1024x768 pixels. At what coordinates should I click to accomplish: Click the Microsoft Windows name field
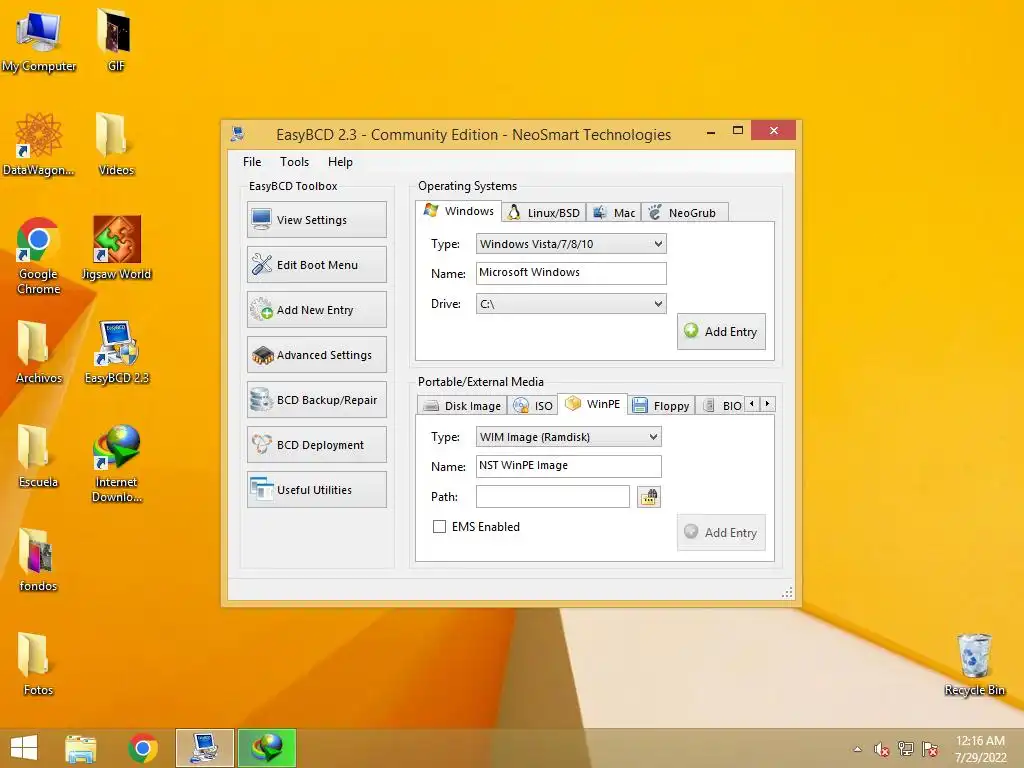click(x=571, y=273)
